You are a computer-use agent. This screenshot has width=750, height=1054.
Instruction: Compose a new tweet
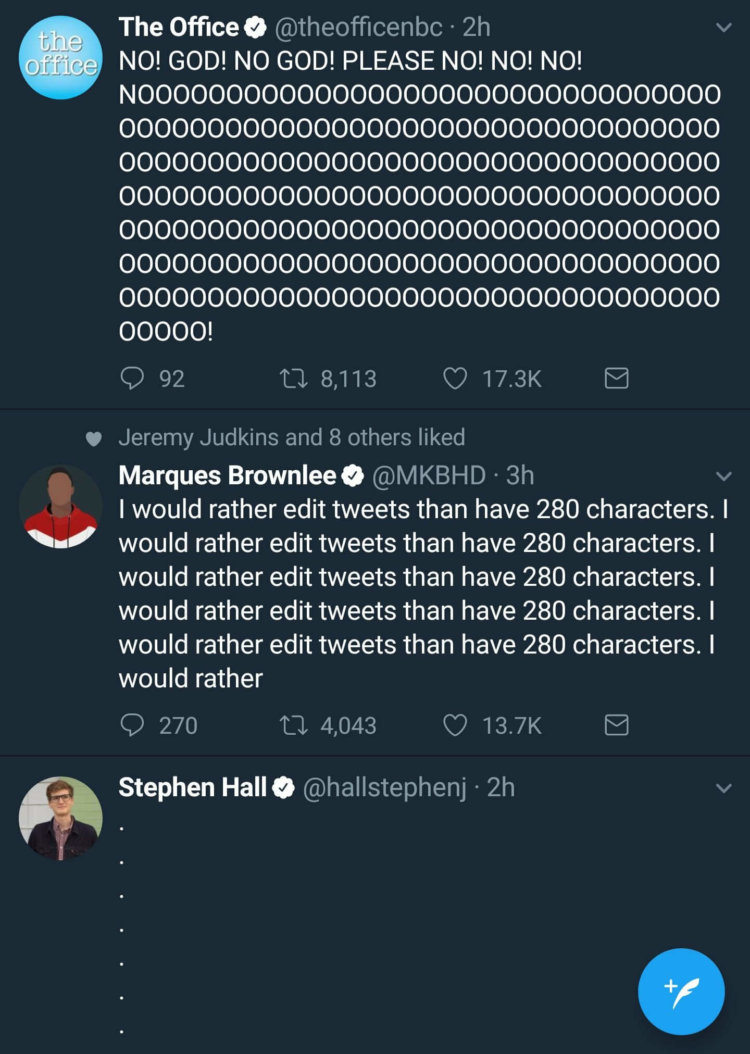click(x=681, y=990)
